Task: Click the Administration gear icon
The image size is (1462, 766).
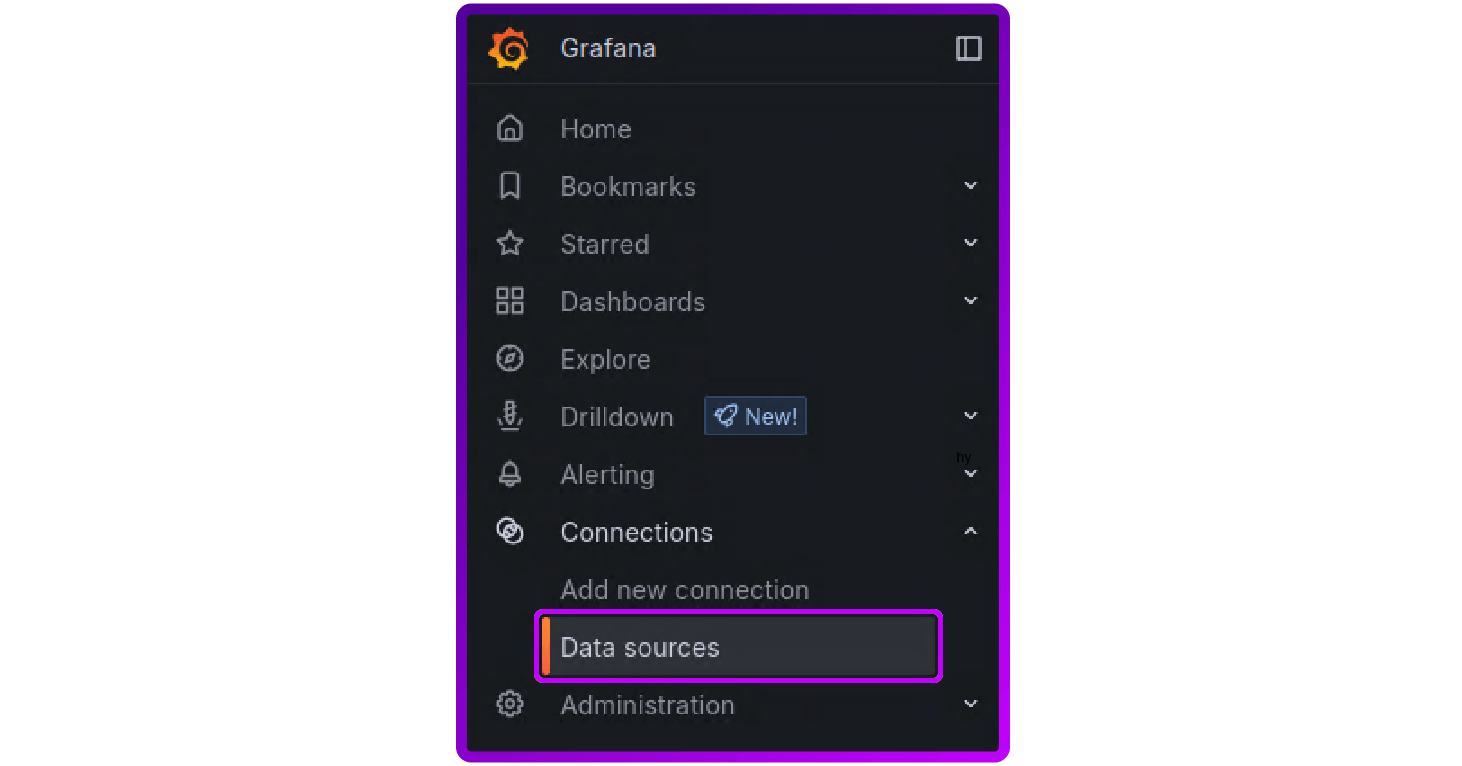Action: click(x=510, y=704)
